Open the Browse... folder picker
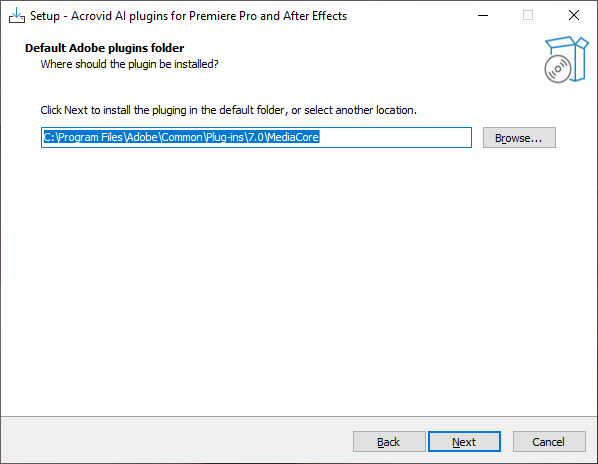 click(x=519, y=138)
